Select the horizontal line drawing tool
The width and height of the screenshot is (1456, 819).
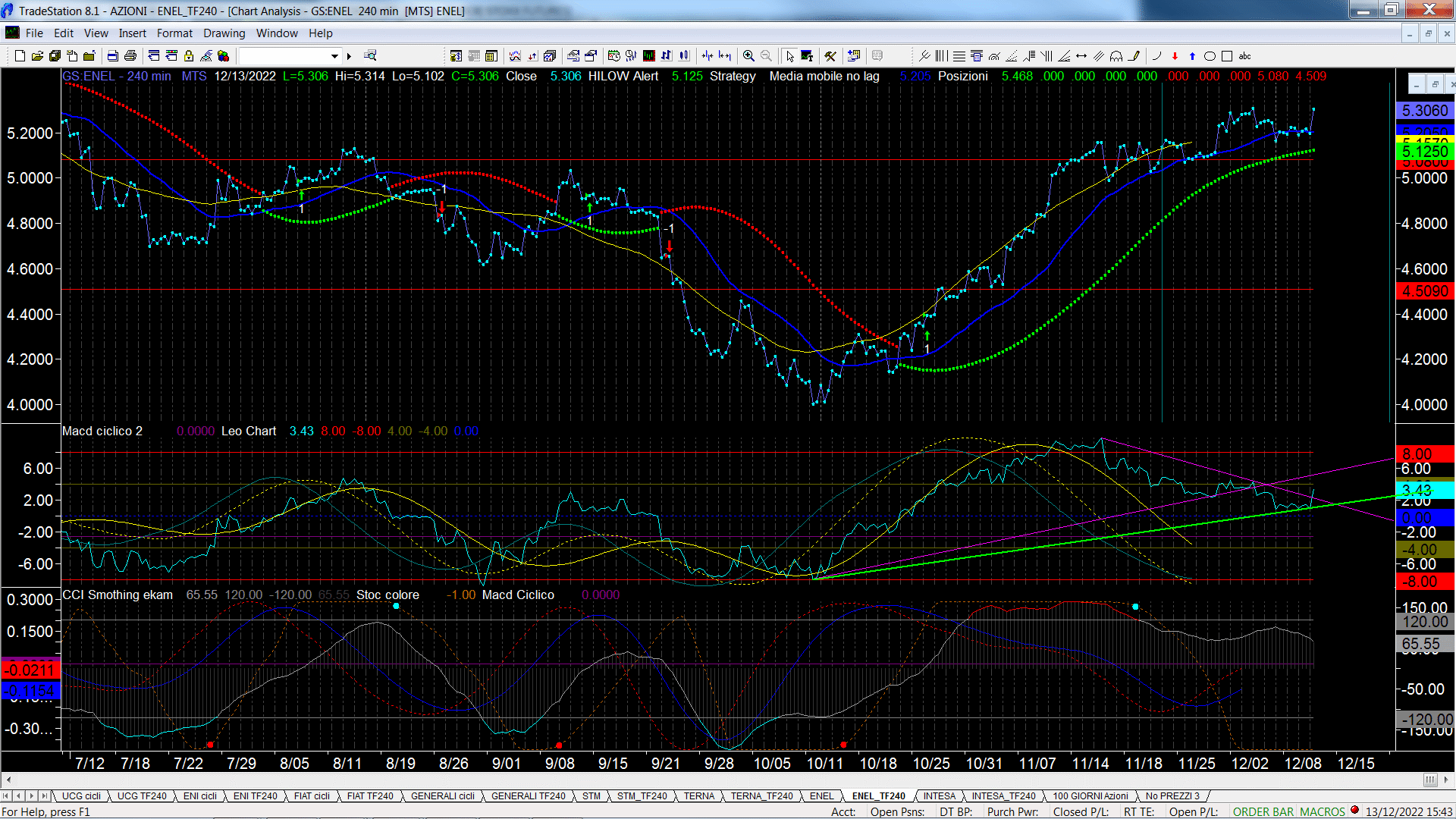tap(959, 56)
